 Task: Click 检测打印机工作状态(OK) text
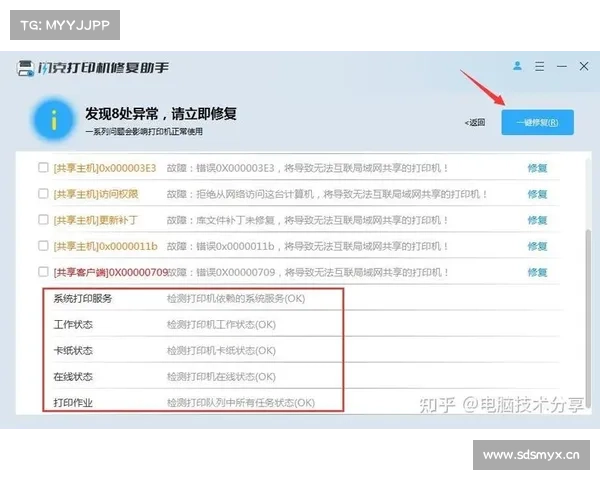click(221, 324)
